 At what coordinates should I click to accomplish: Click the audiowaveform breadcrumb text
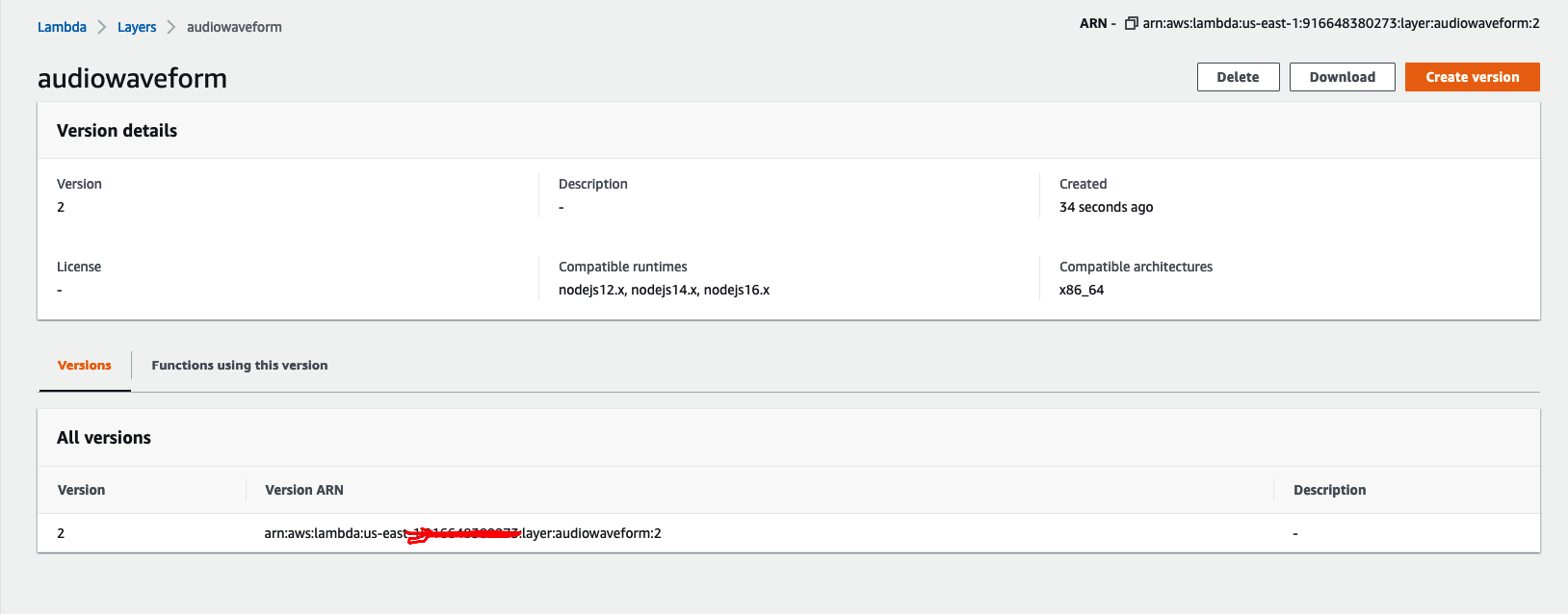[x=234, y=27]
